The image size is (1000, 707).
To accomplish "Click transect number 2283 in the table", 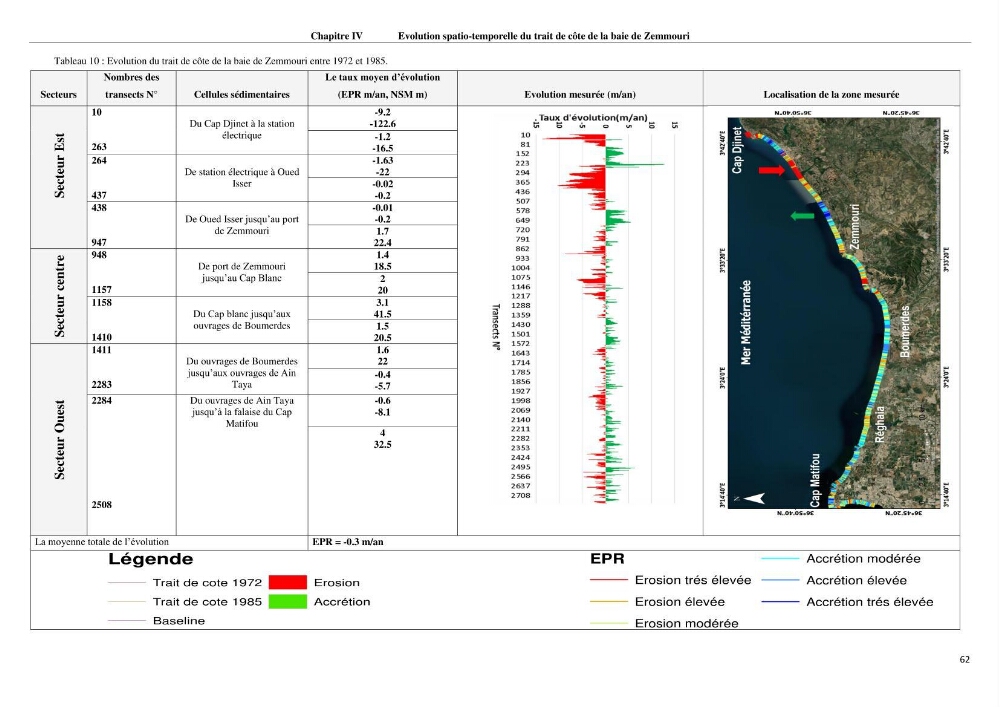I will tap(101, 384).
